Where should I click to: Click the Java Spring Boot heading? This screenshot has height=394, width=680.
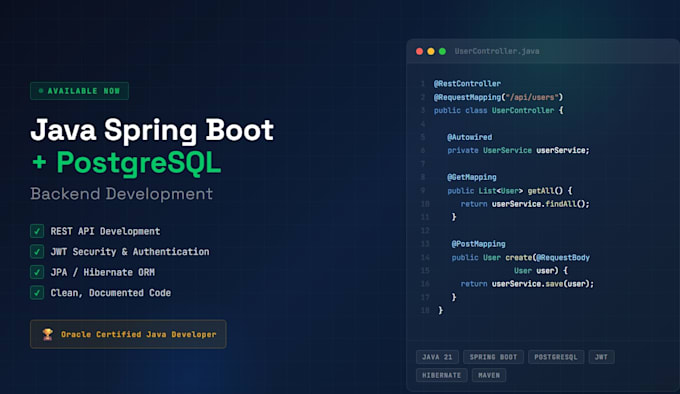tap(152, 130)
